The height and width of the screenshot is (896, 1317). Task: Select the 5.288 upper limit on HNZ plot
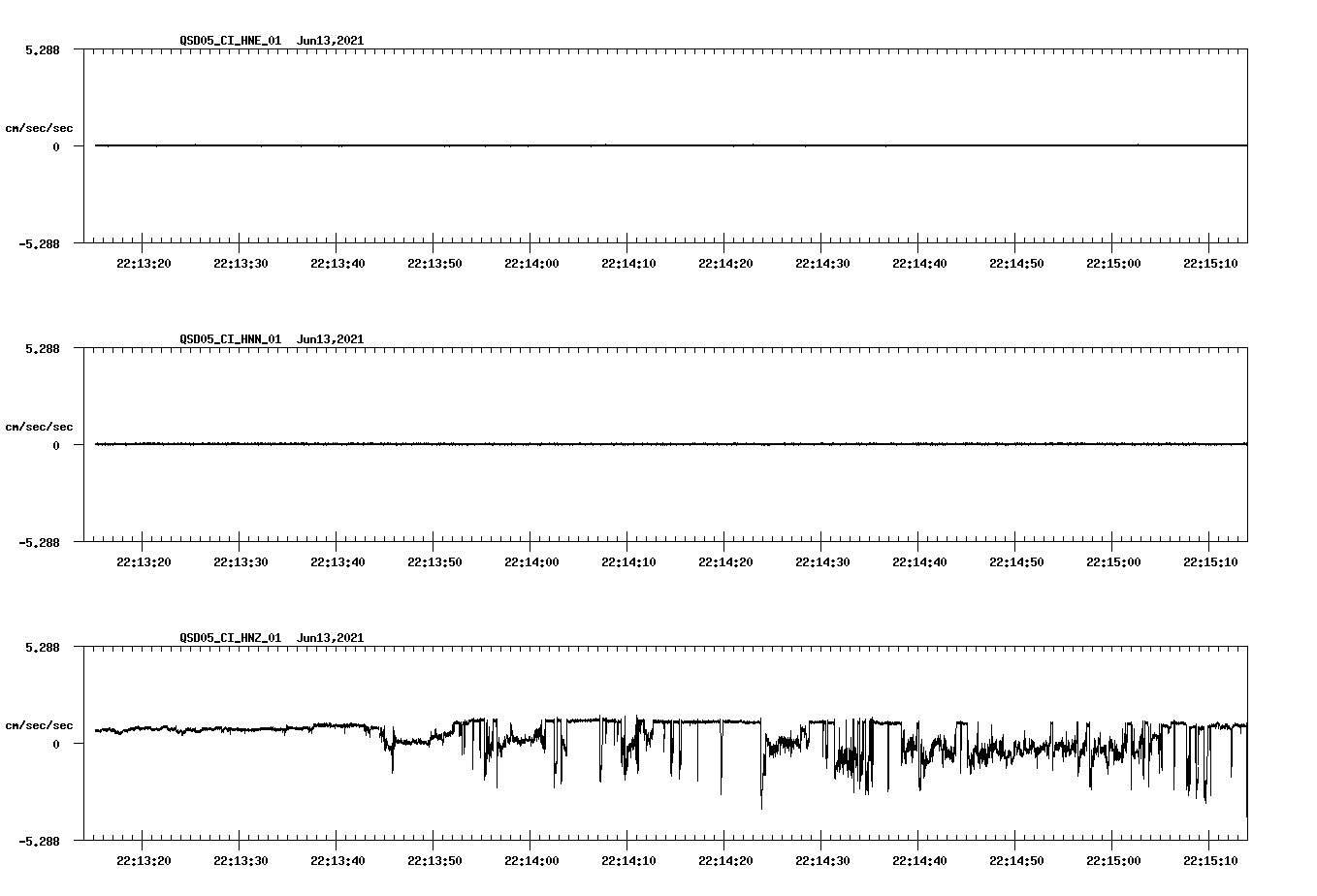tap(43, 647)
